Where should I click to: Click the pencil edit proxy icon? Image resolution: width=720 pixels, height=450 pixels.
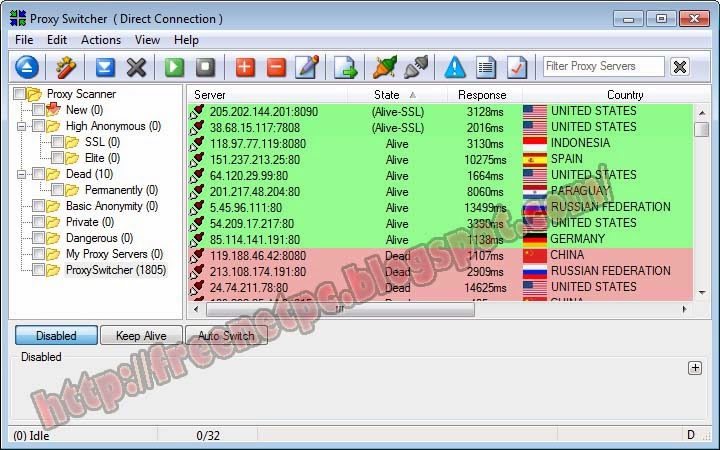308,67
